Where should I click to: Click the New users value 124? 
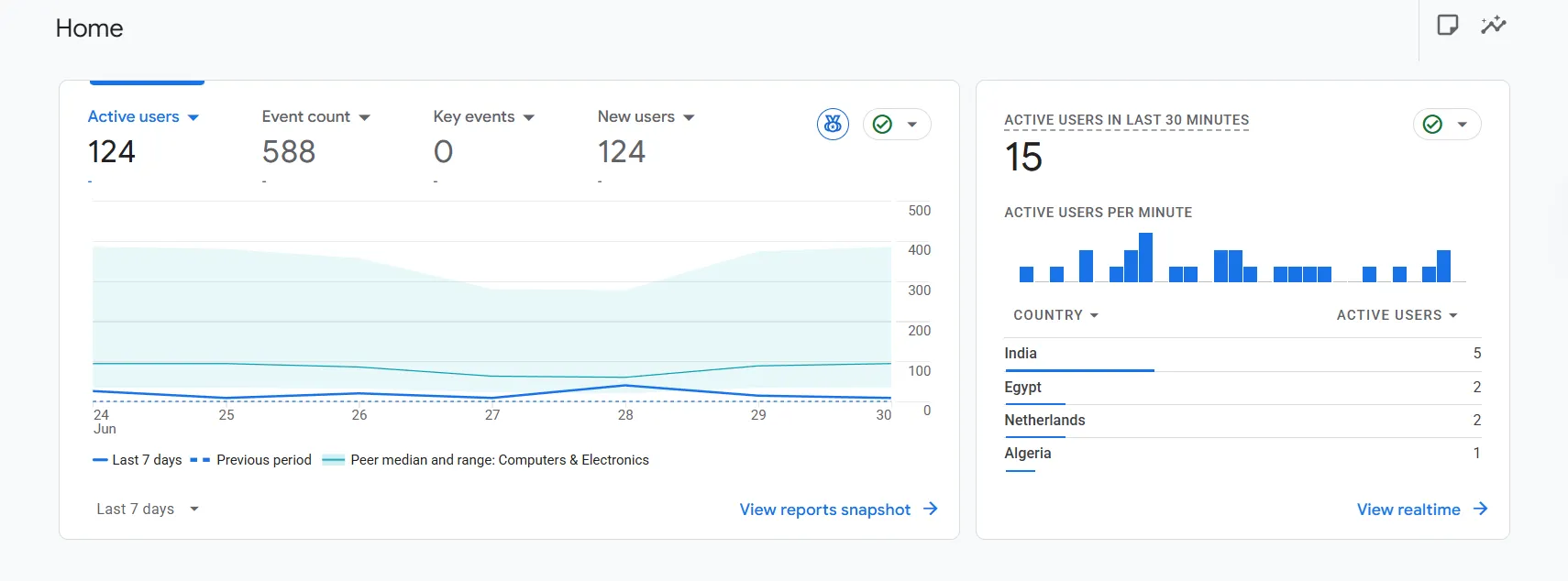click(622, 151)
